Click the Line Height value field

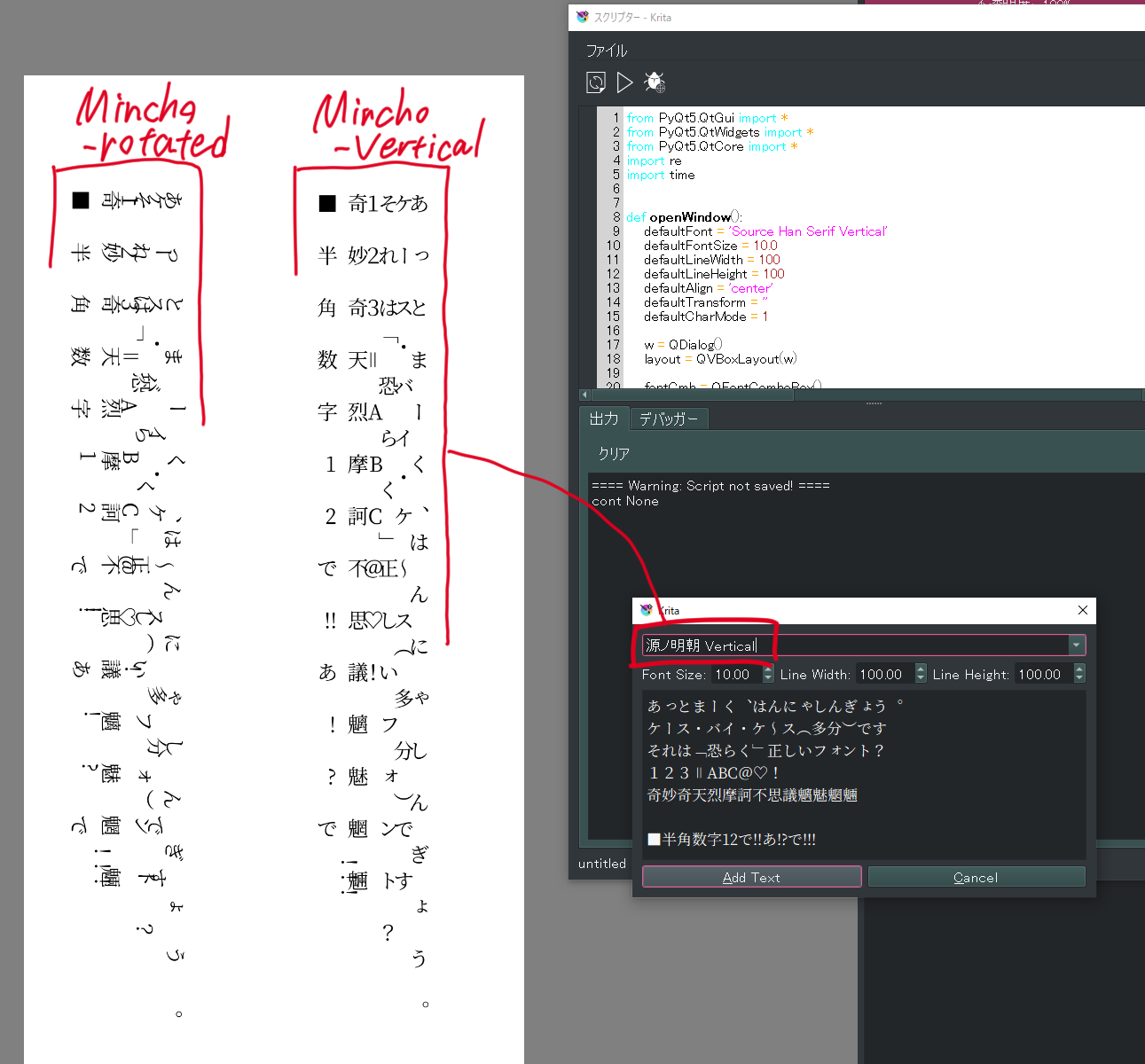pos(1044,675)
